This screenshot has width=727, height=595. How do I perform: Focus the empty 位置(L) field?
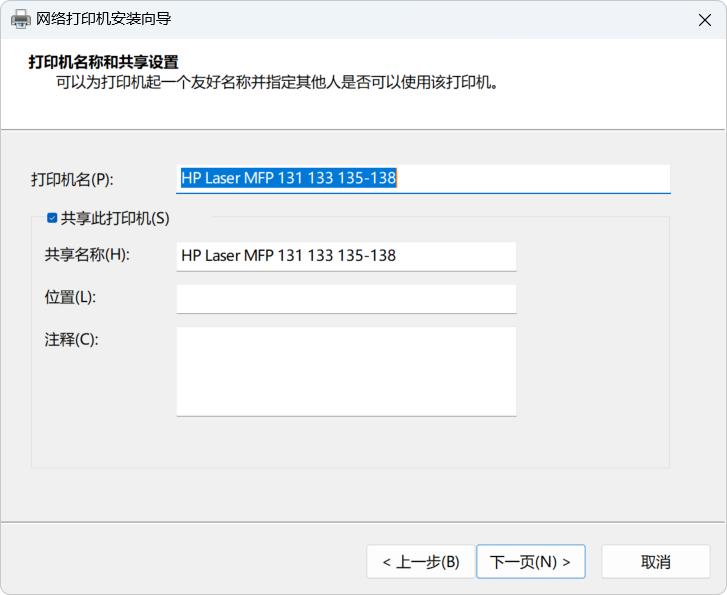pos(346,299)
